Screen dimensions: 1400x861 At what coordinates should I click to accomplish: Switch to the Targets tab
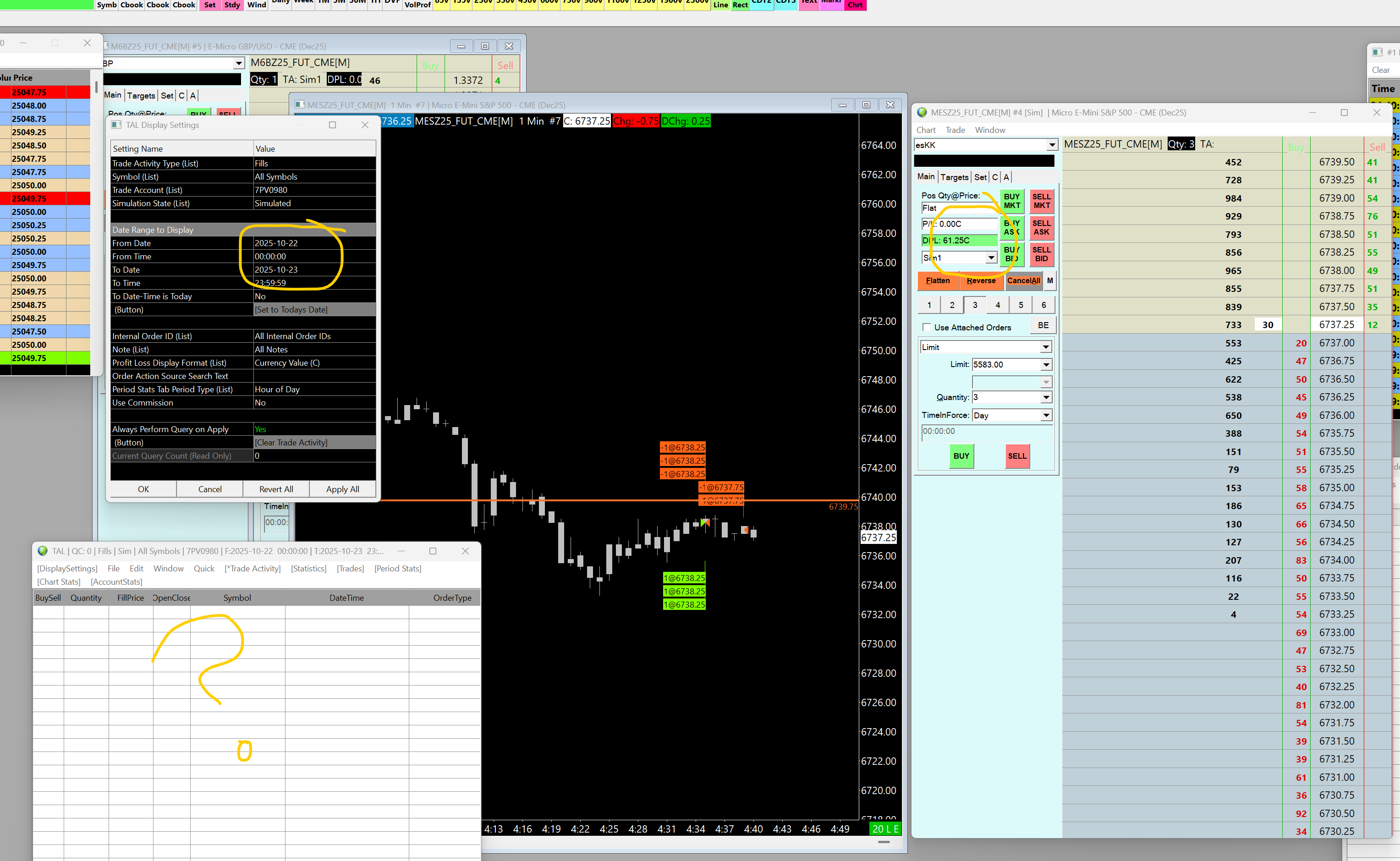click(954, 177)
